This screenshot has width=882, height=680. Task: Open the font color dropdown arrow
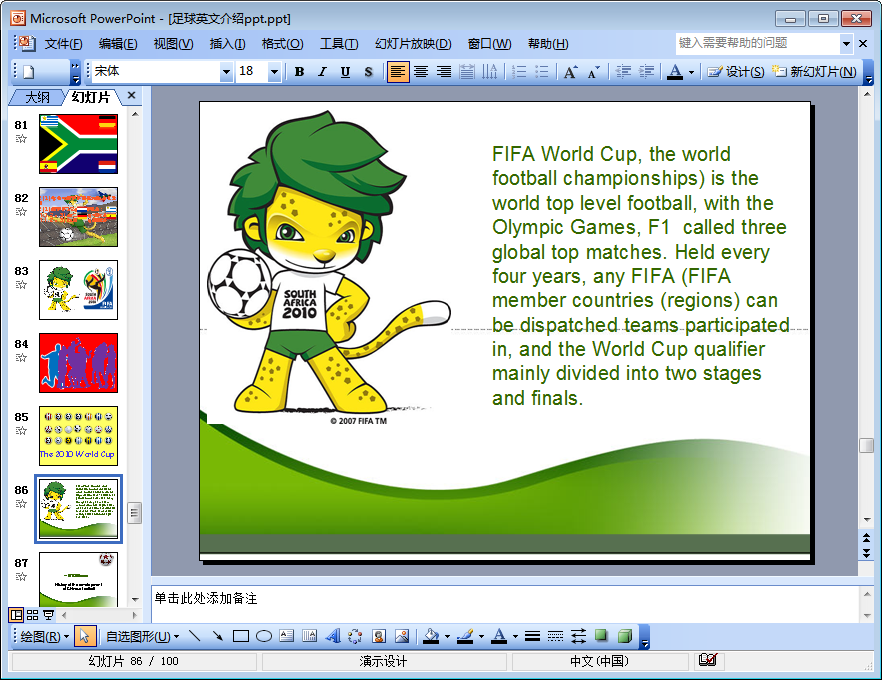tap(691, 71)
